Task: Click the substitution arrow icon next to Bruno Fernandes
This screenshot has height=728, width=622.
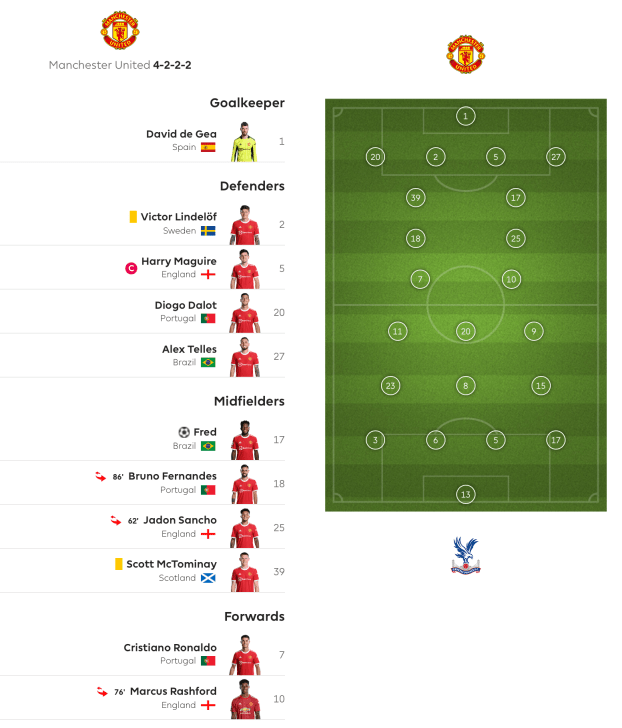Action: coord(100,477)
